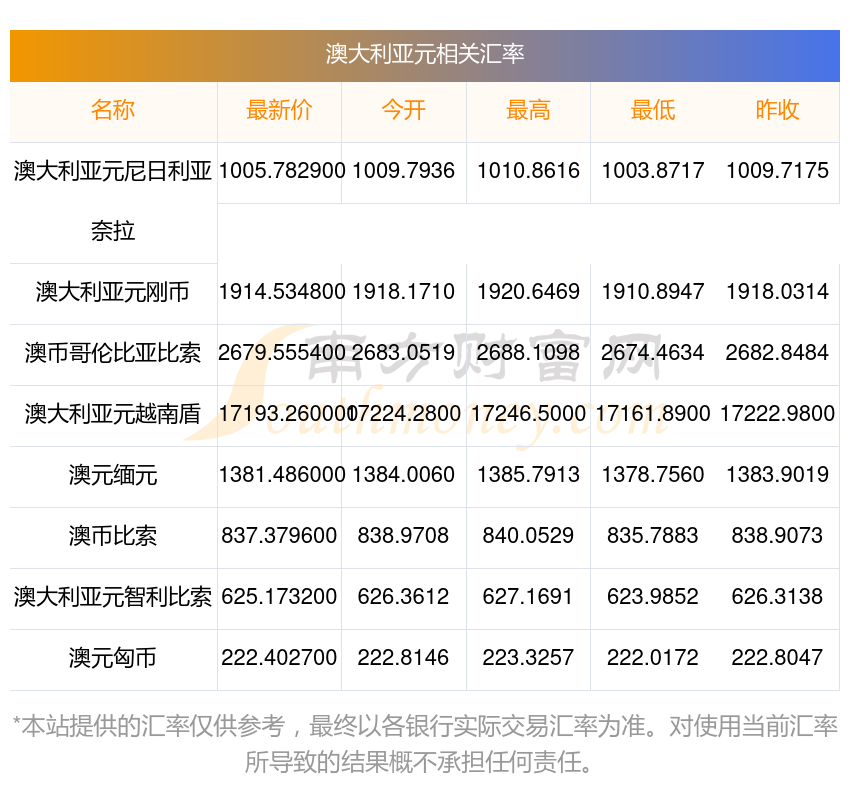This screenshot has width=850, height=793.
Task: Click opening value 1918.1710
Action: pos(403,292)
